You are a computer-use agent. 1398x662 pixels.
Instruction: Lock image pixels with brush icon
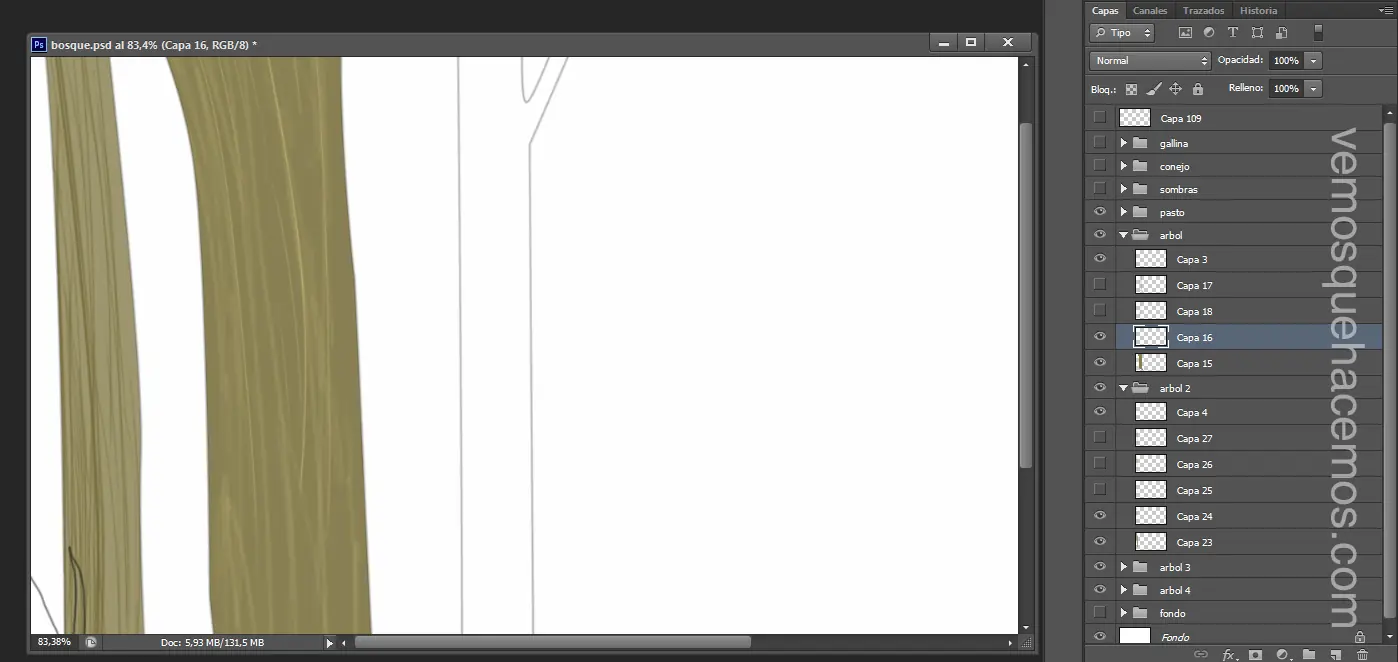click(1153, 89)
